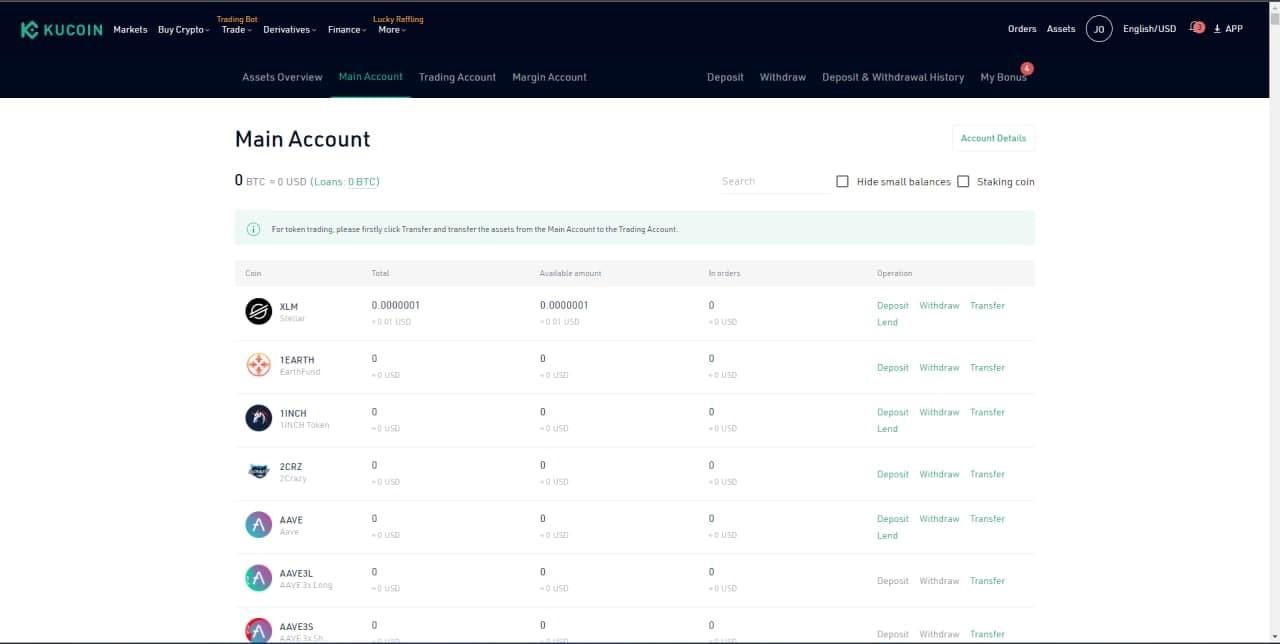Click the Loans 0 BTC link

[x=345, y=182]
